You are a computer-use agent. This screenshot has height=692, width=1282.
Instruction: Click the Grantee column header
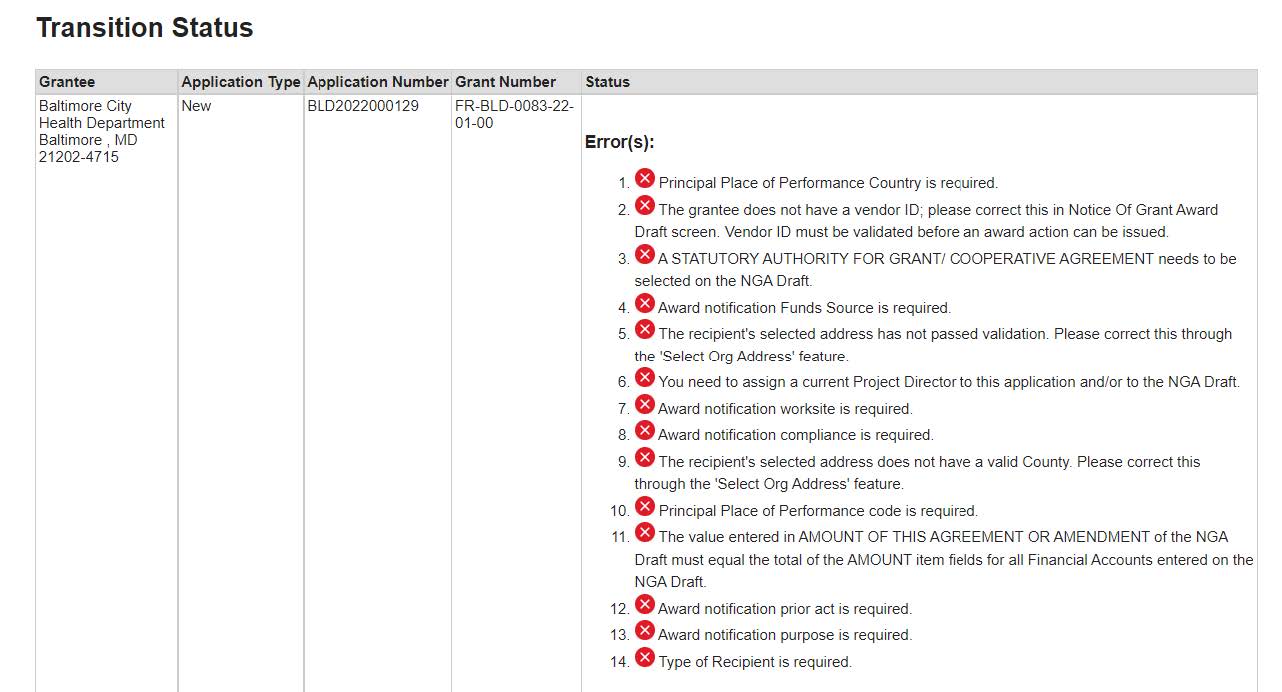click(67, 82)
